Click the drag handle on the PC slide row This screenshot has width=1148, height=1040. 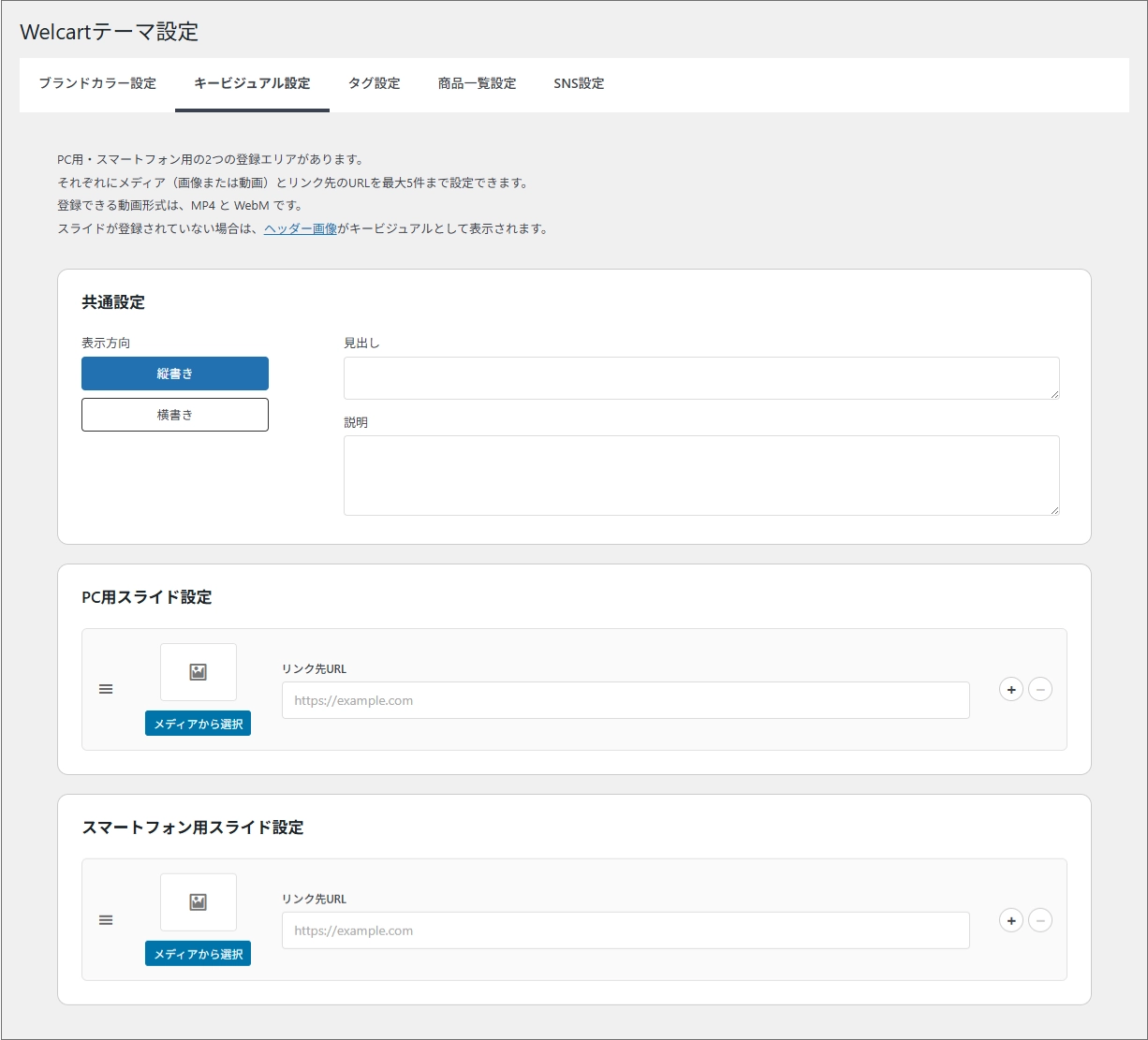point(106,689)
